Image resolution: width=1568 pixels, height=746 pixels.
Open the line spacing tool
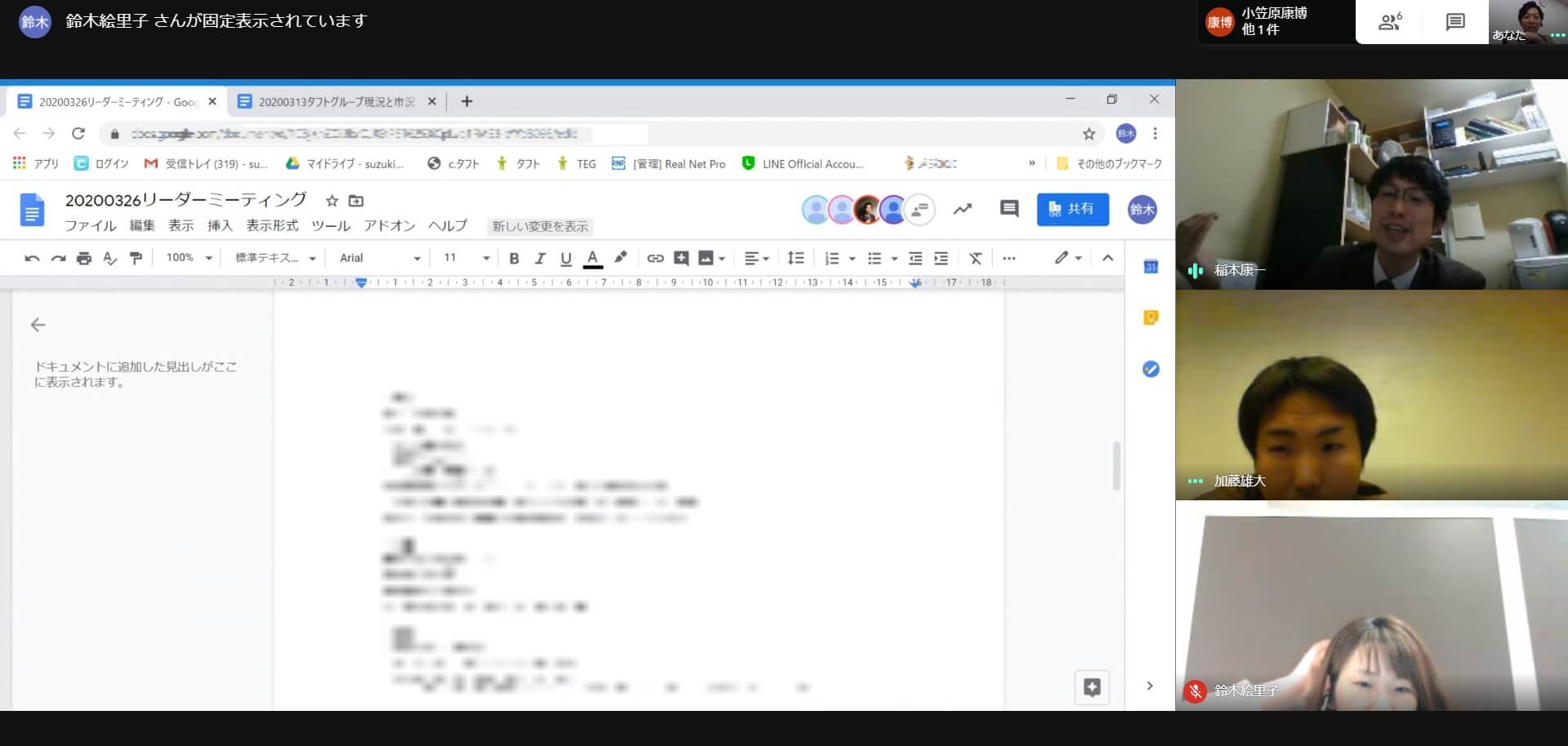[x=795, y=259]
